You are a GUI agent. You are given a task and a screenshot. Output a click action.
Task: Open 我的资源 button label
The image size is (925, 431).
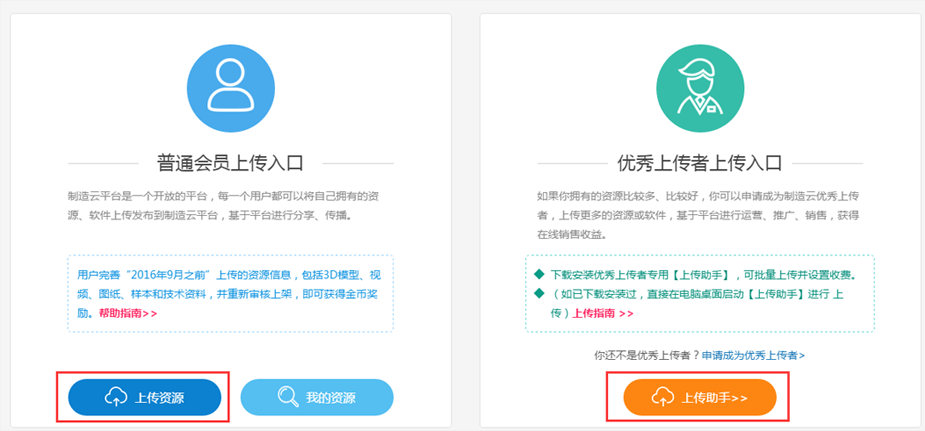(x=330, y=398)
